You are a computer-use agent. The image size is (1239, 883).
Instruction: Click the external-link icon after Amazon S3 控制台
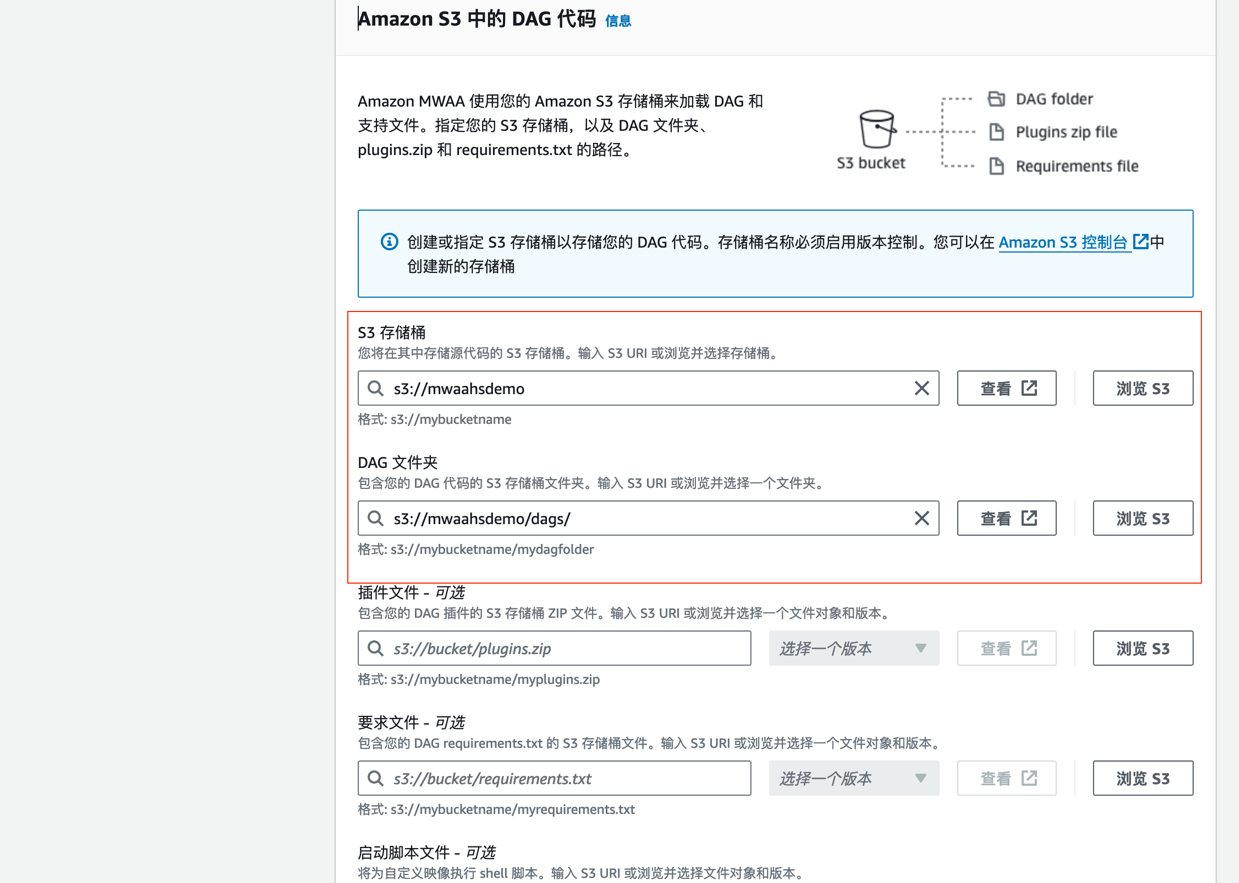pyautogui.click(x=1141, y=241)
